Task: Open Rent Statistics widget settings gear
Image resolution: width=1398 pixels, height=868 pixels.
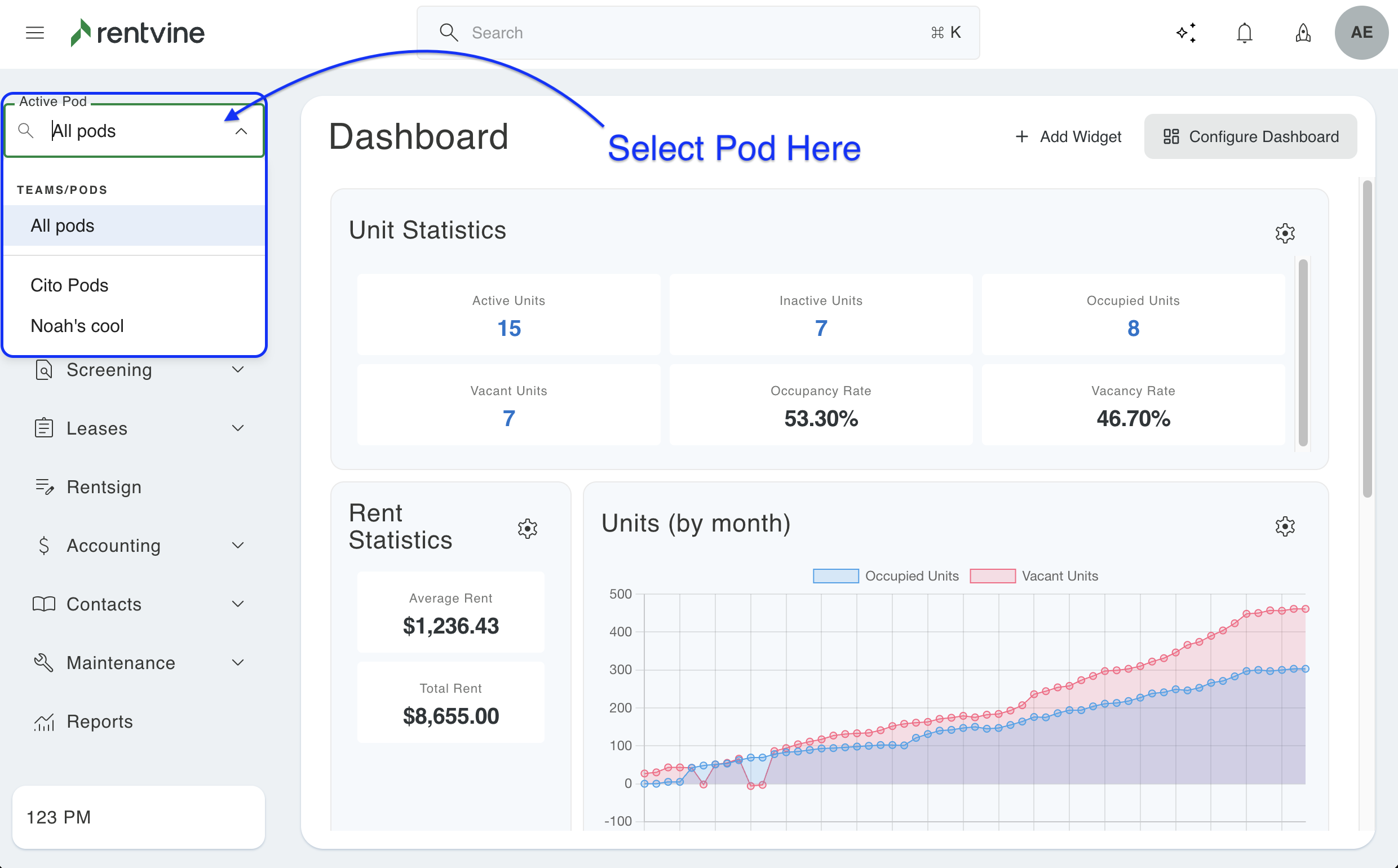Action: coord(527,528)
